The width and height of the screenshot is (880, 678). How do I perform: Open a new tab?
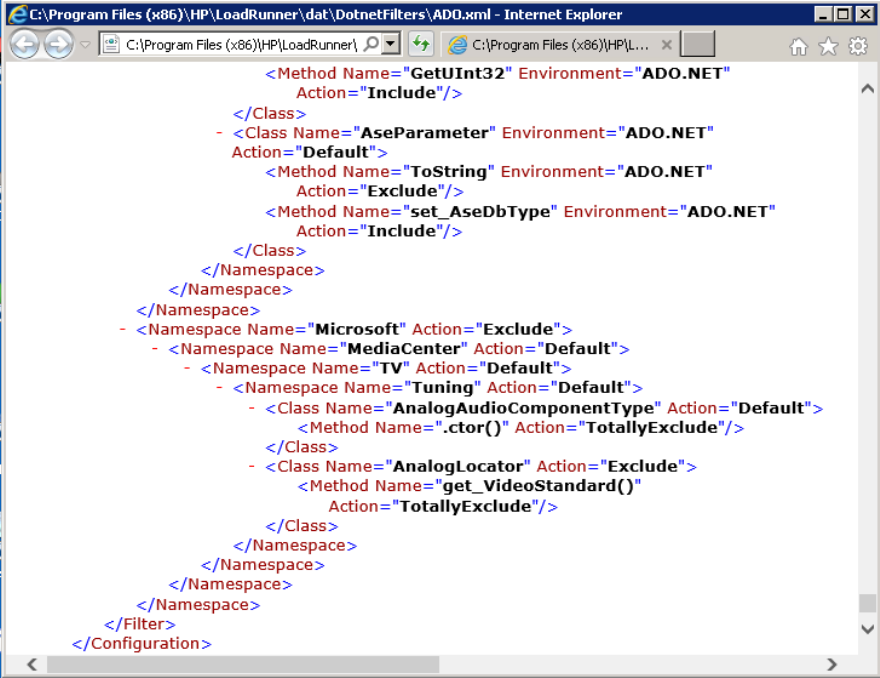tap(697, 44)
